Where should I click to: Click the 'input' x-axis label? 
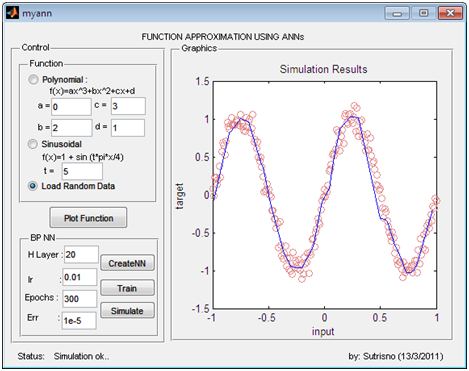pyautogui.click(x=323, y=331)
